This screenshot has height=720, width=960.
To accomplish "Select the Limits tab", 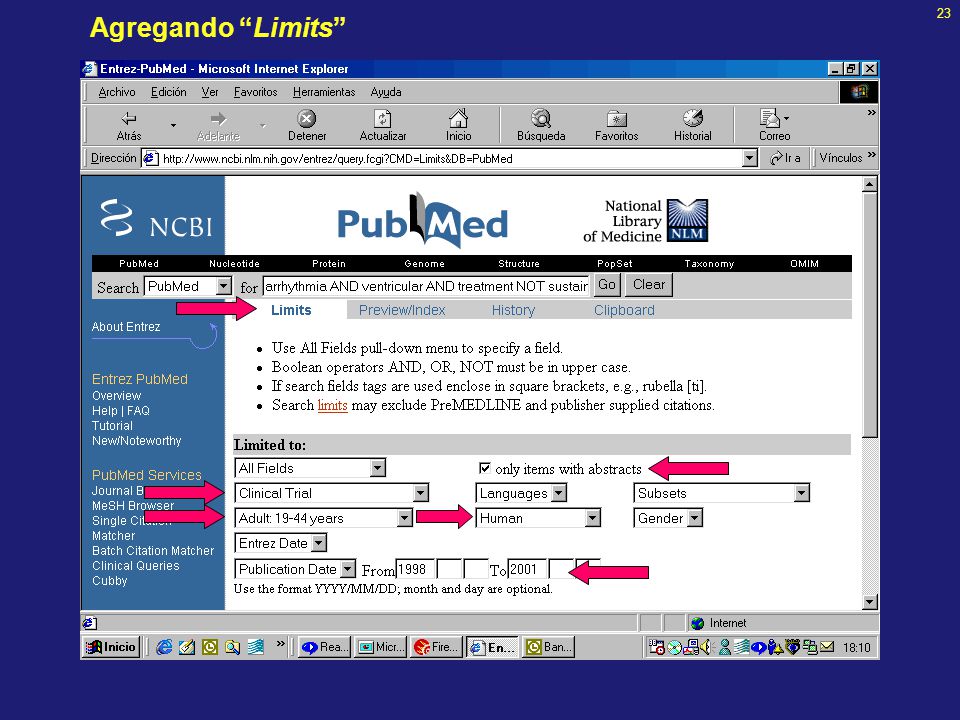I will [x=291, y=310].
